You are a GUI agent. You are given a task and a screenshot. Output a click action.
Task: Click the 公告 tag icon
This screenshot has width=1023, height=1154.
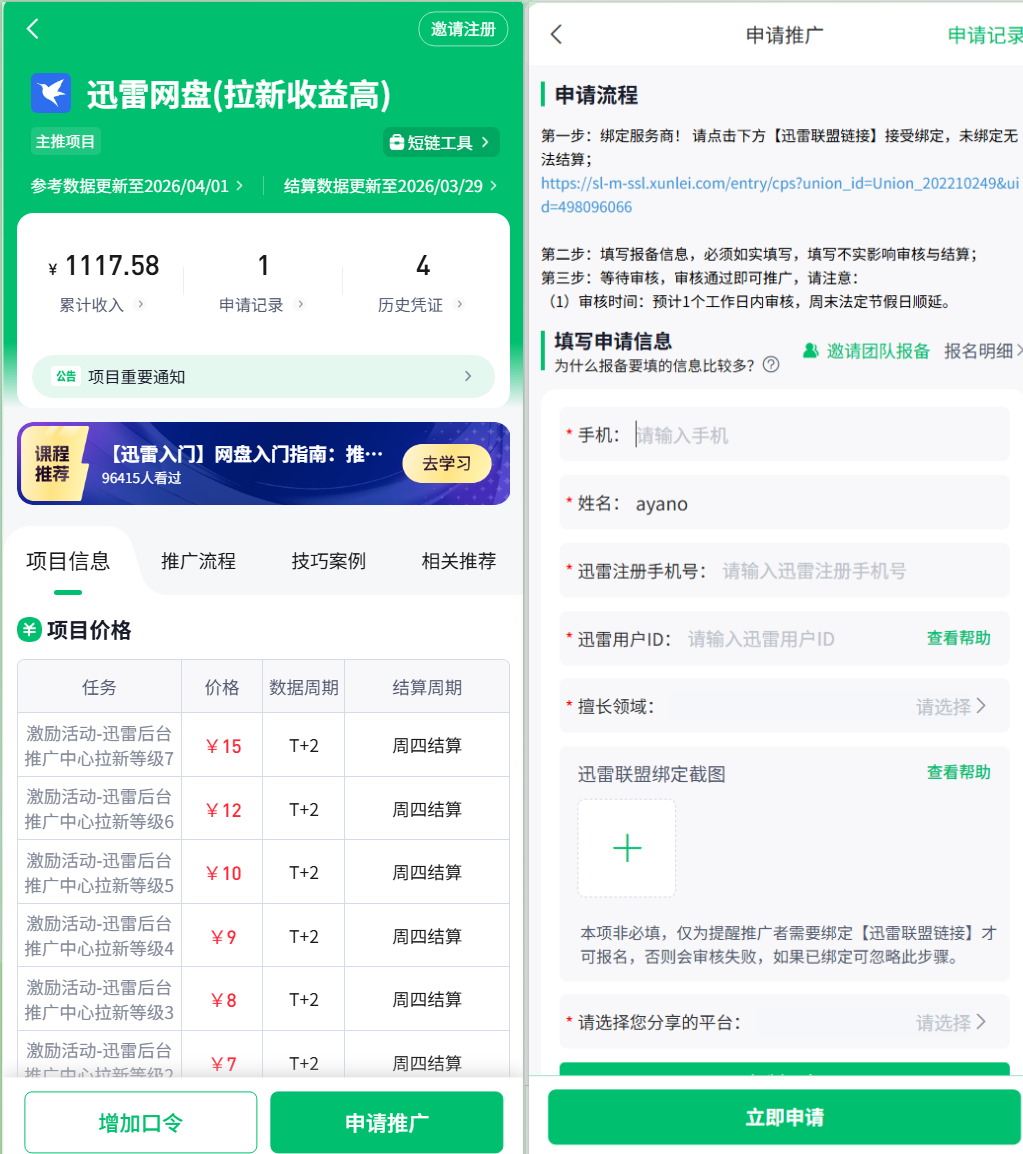click(x=66, y=376)
